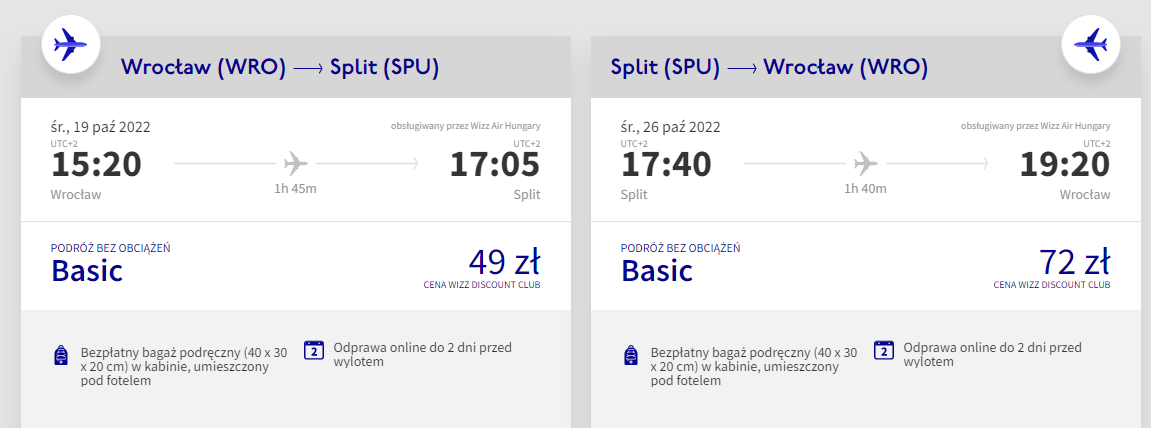This screenshot has height=428, width=1151.
Task: Select the Basic fare priced at 72 zł
Action: [1074, 263]
